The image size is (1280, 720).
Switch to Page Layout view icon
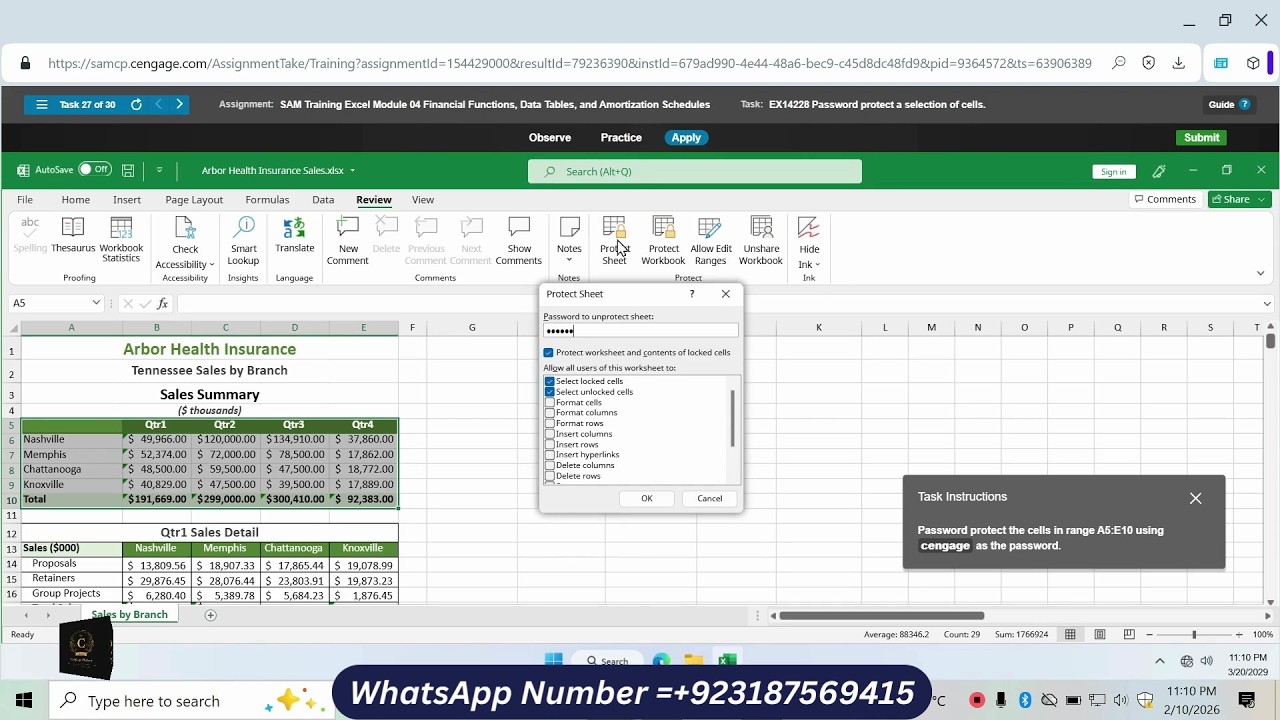[x=1099, y=634]
